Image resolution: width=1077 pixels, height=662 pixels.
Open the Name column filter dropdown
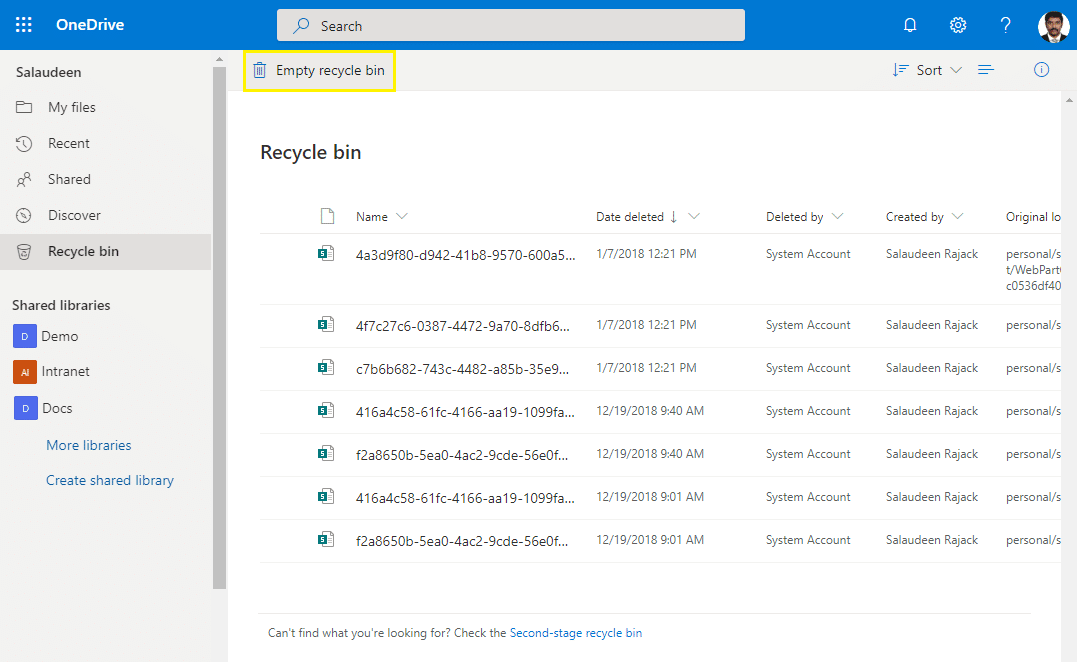point(402,216)
